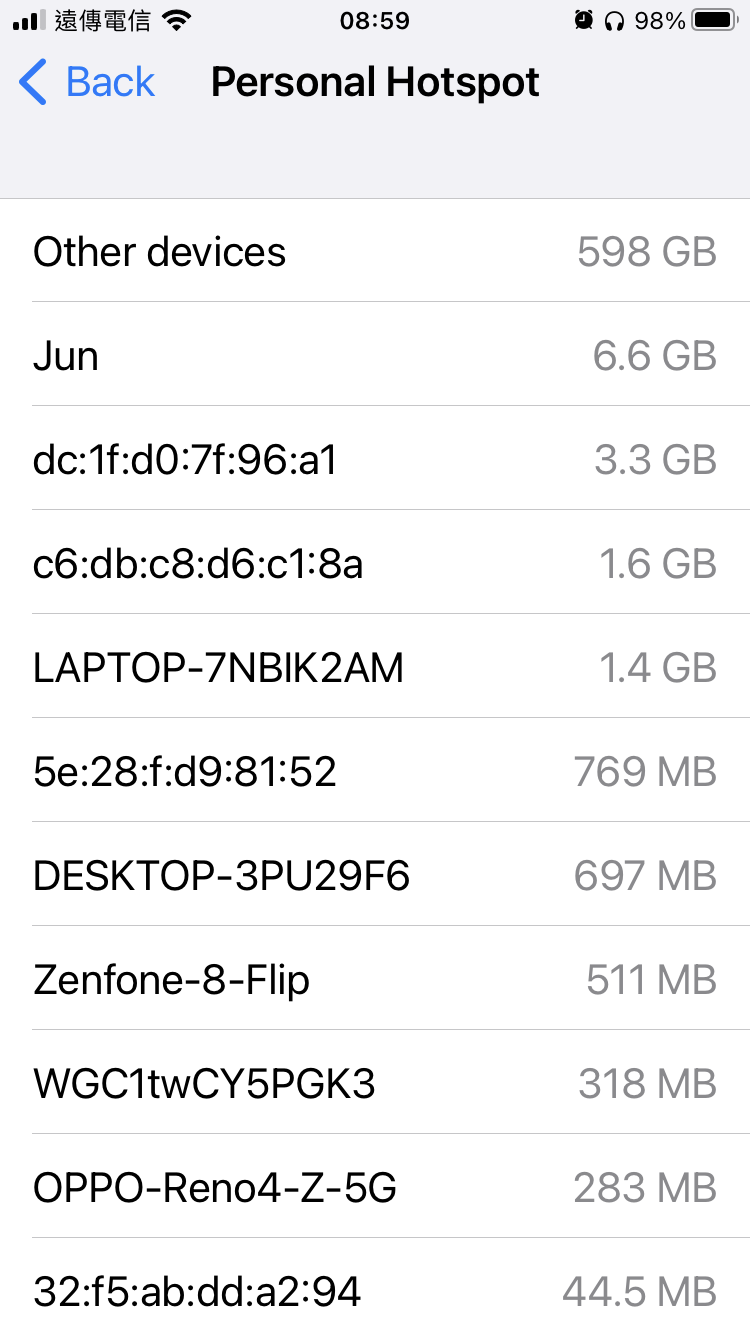Tap the blue back chevron icon
Image resolution: width=750 pixels, height=1334 pixels.
(x=33, y=82)
